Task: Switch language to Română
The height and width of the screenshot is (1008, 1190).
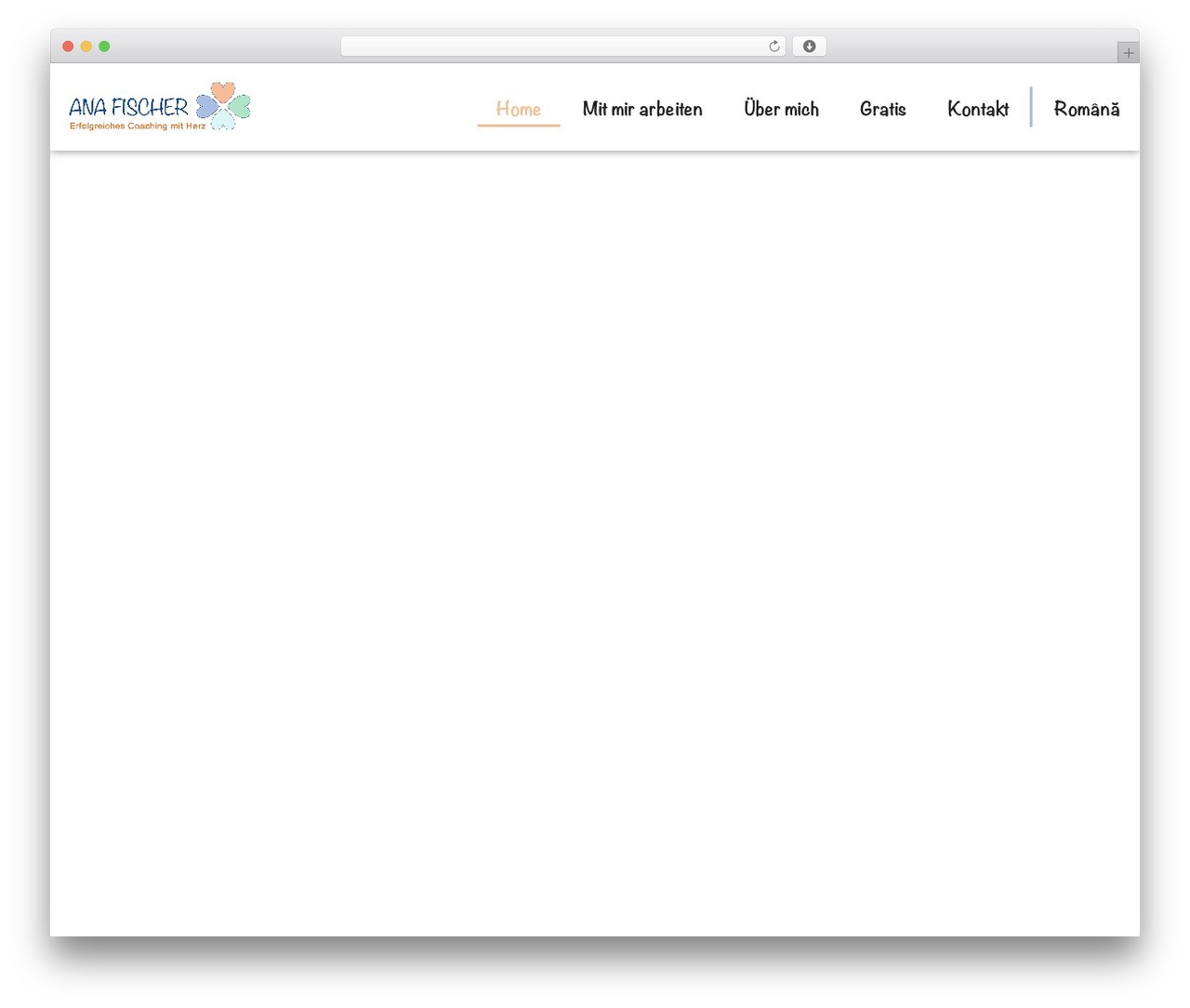Action: pyautogui.click(x=1086, y=109)
